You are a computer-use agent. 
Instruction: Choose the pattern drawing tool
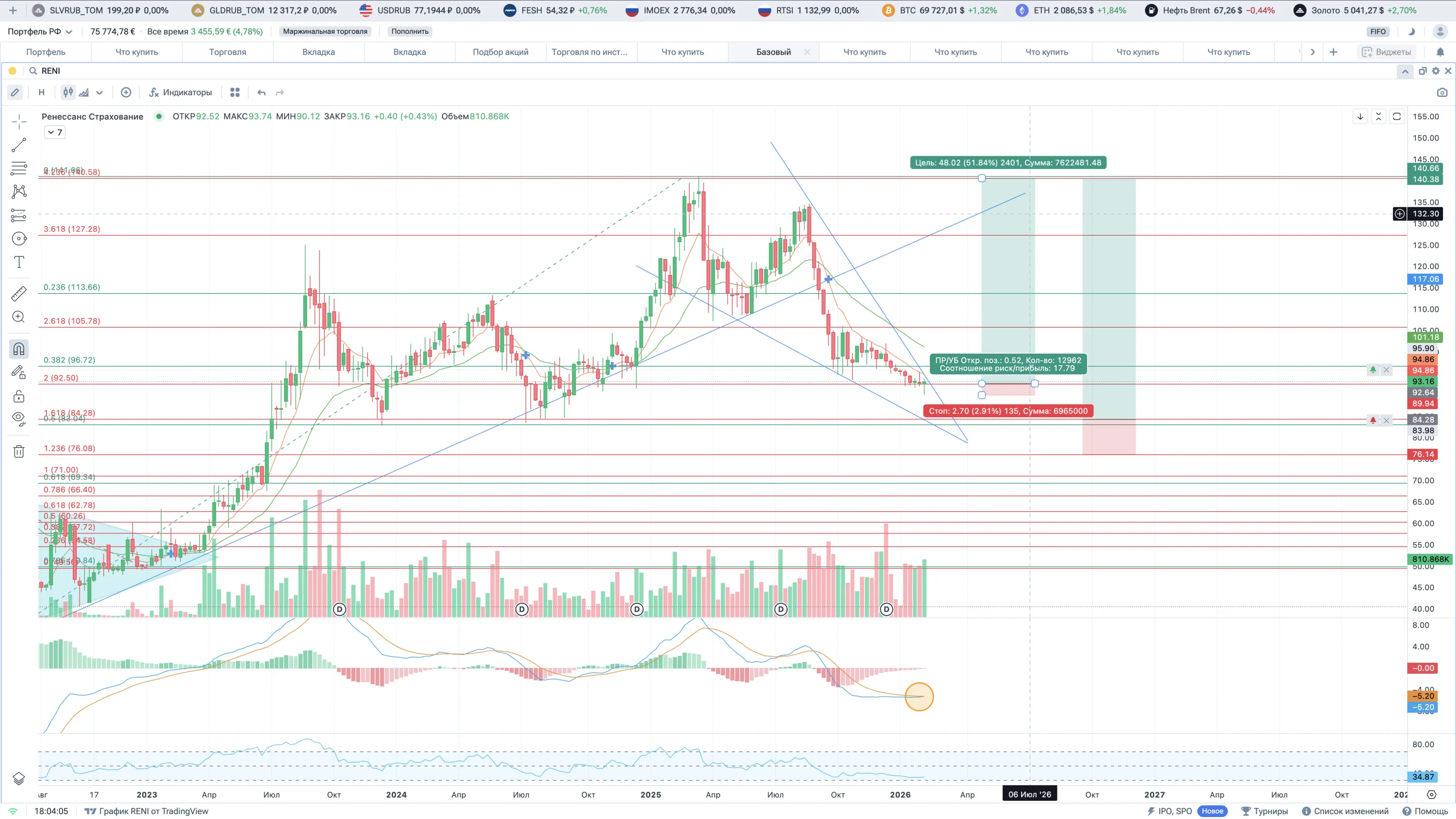(x=18, y=192)
